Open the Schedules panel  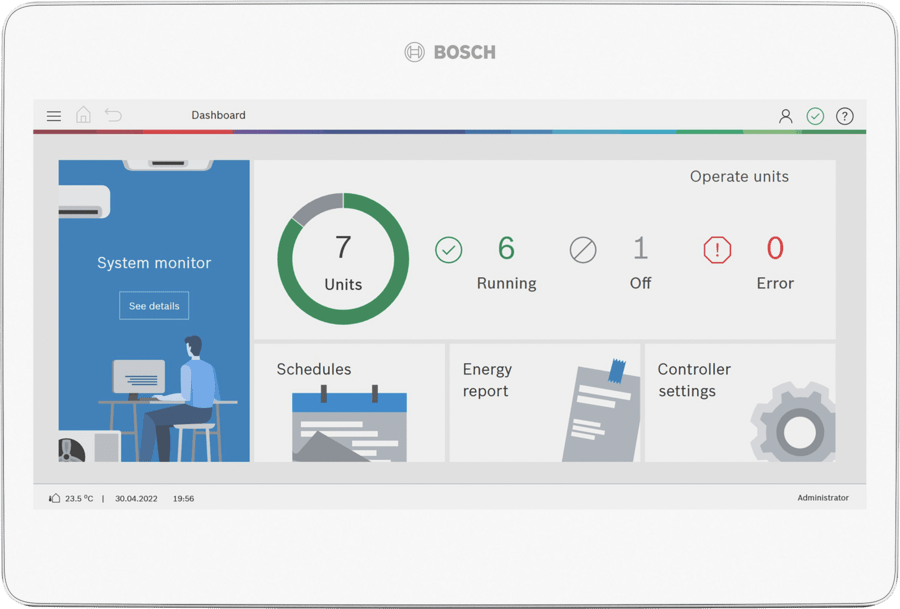349,403
